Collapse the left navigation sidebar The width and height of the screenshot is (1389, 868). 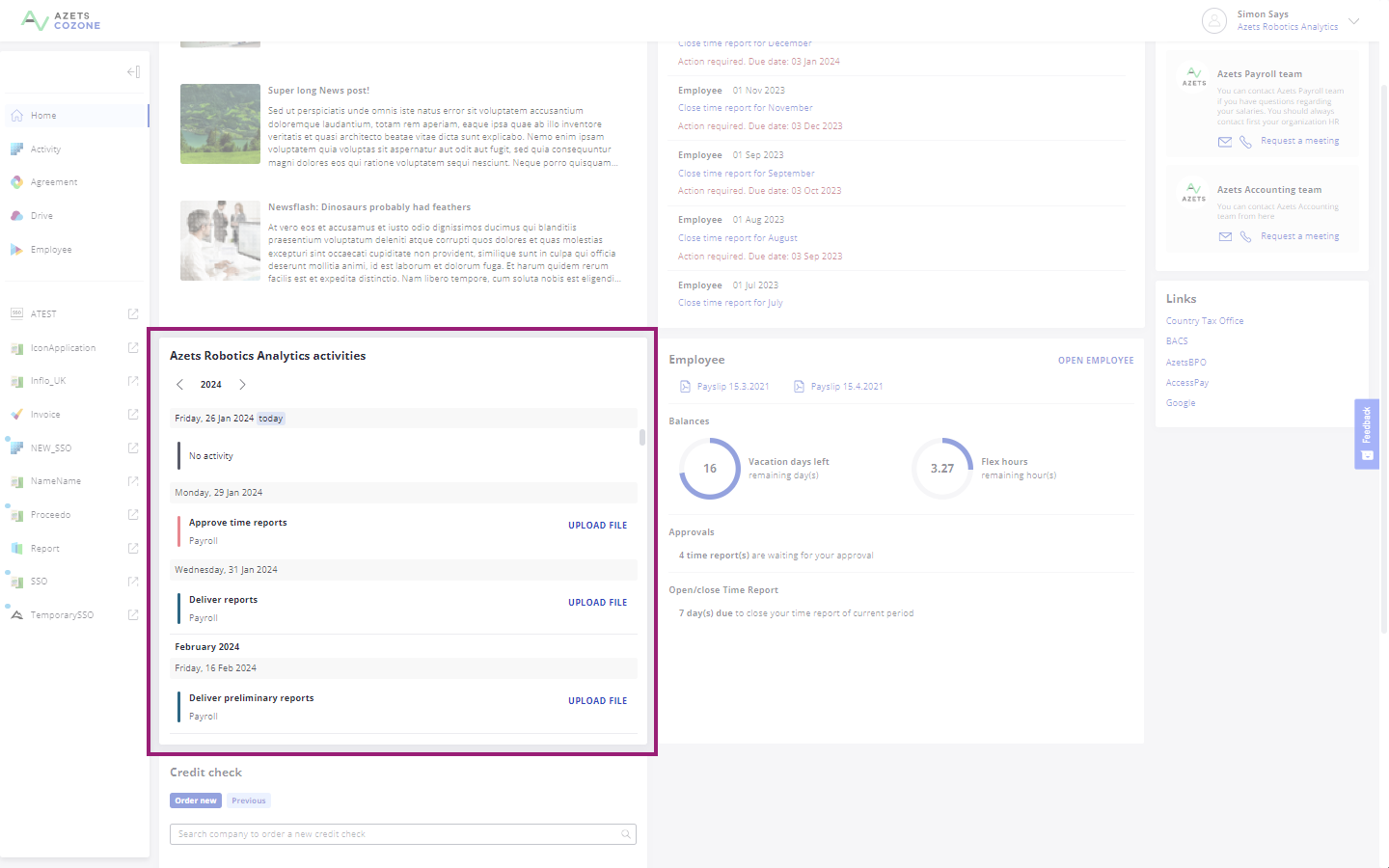tap(132, 71)
